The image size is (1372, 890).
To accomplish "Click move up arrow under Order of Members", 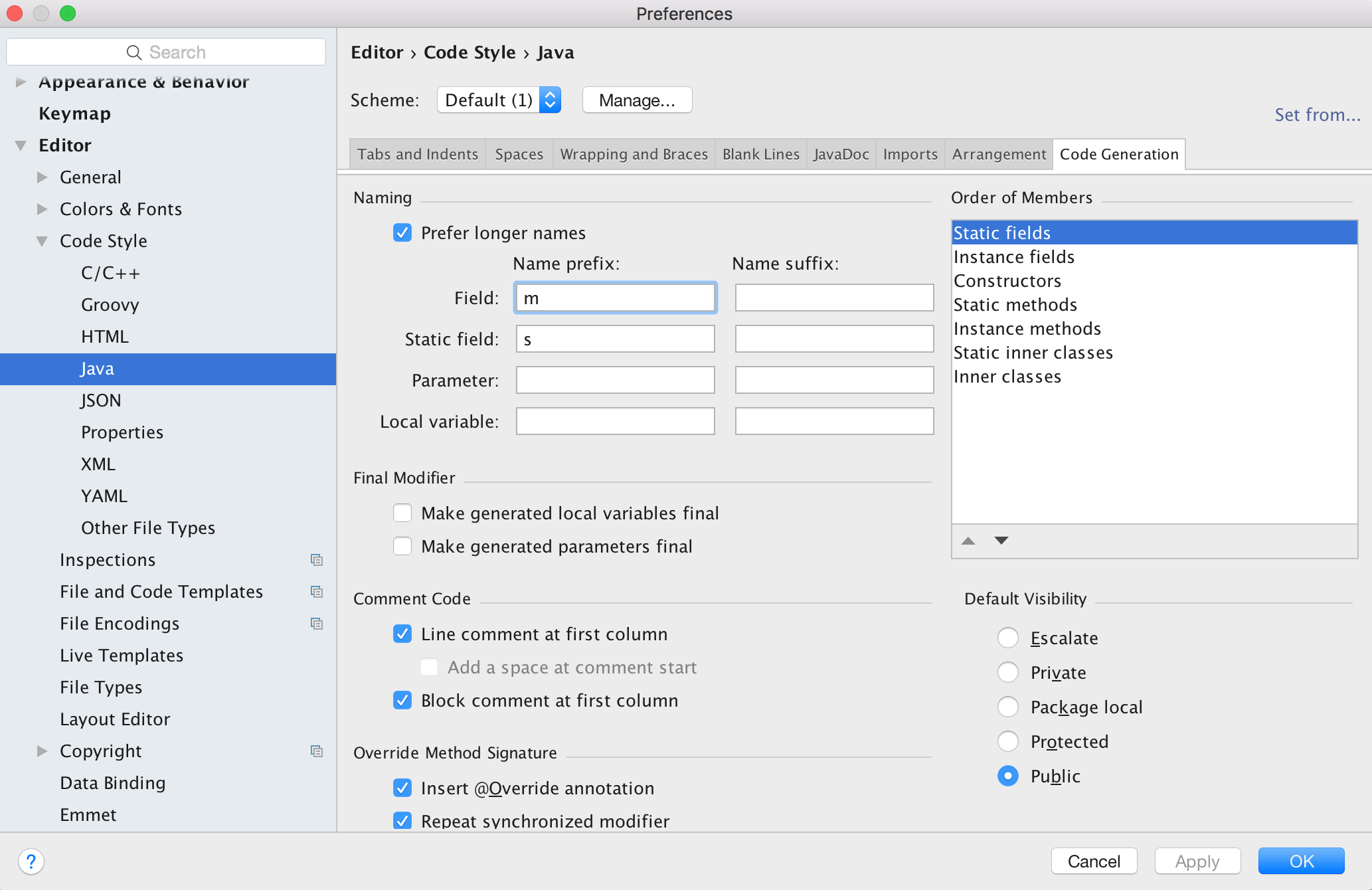I will pos(968,541).
